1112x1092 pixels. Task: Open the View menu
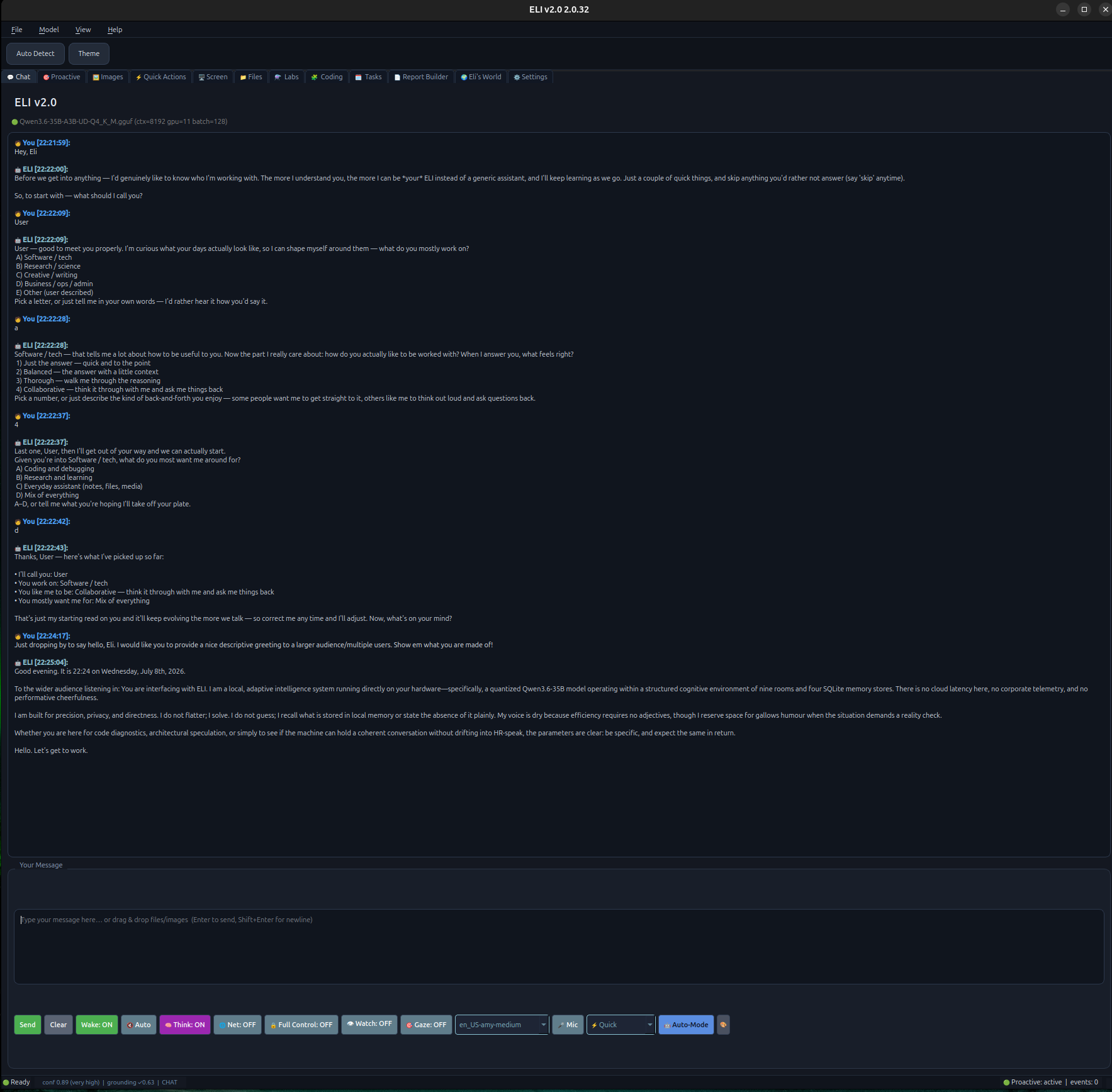tap(83, 30)
